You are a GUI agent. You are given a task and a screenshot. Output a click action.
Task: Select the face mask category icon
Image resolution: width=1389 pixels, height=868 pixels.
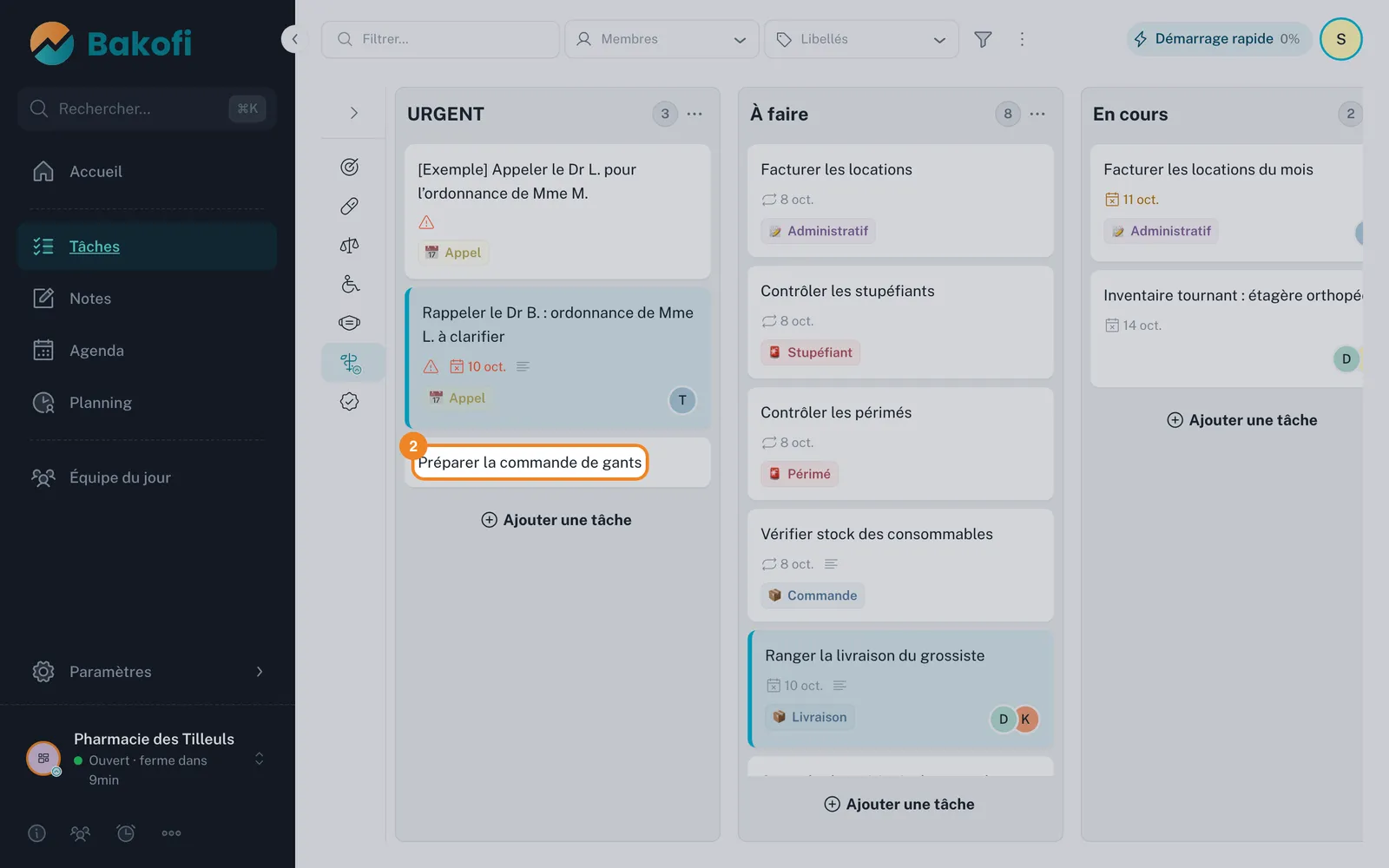point(350,323)
